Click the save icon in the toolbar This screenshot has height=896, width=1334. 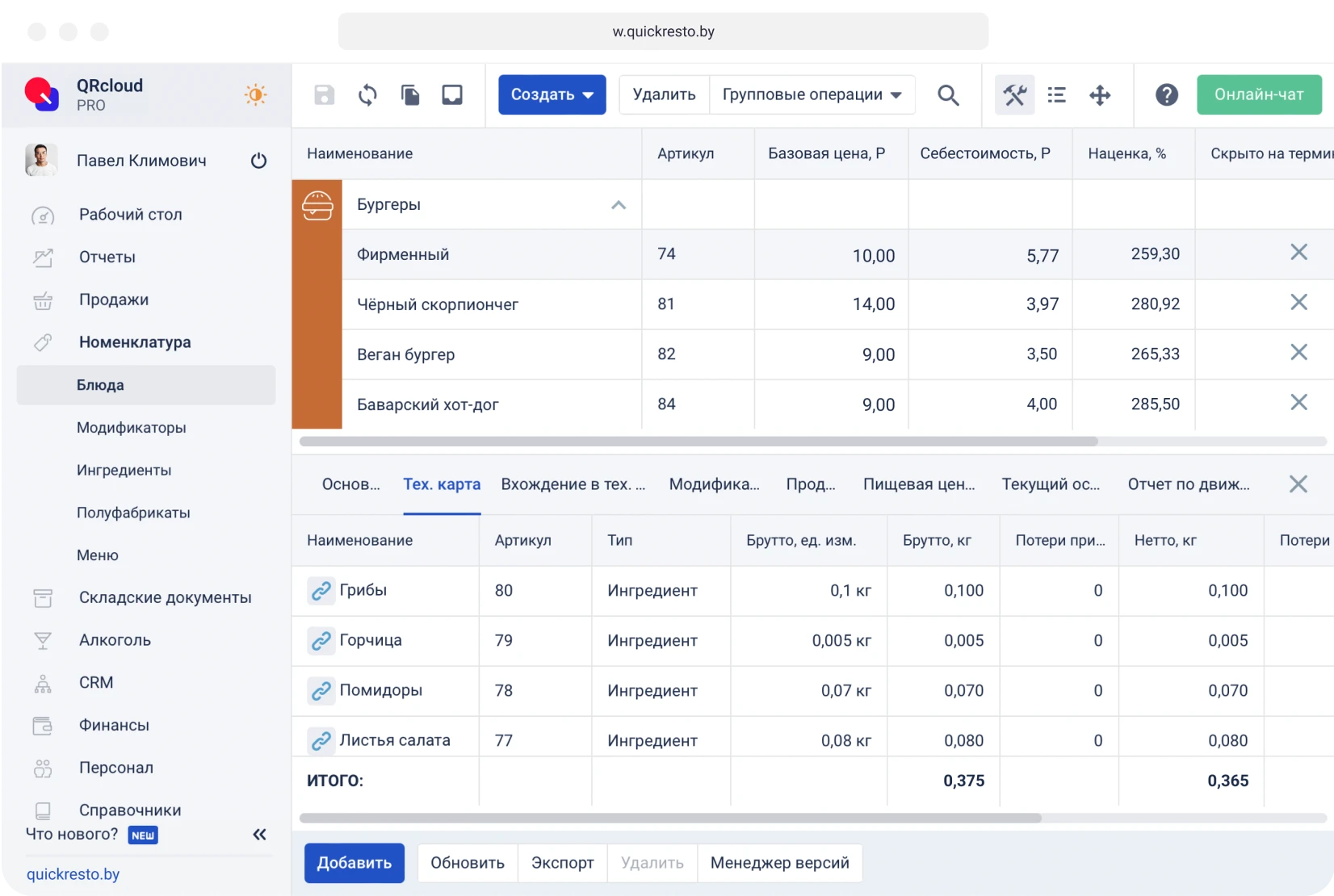[x=324, y=94]
